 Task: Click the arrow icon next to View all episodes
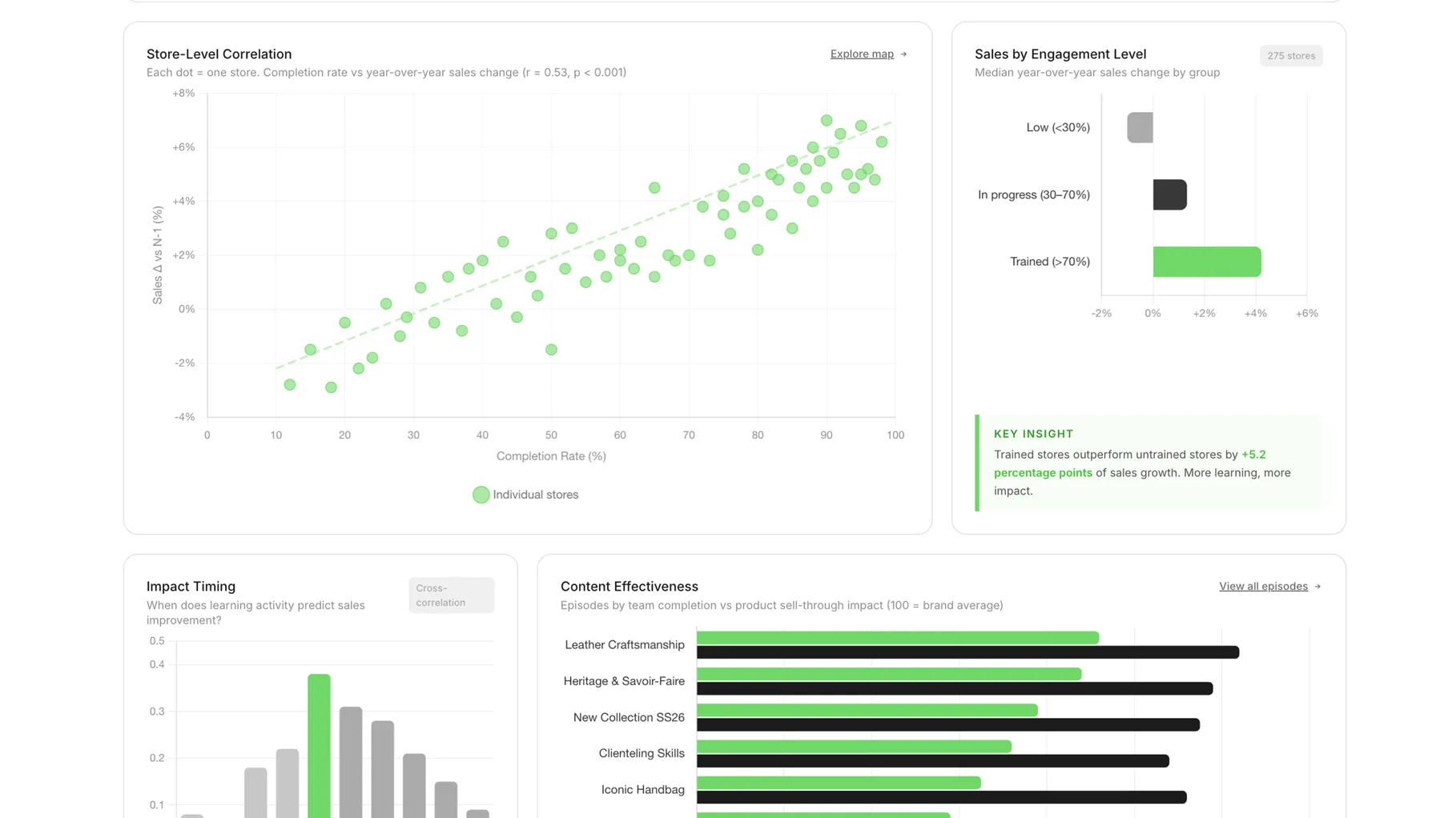[1317, 587]
